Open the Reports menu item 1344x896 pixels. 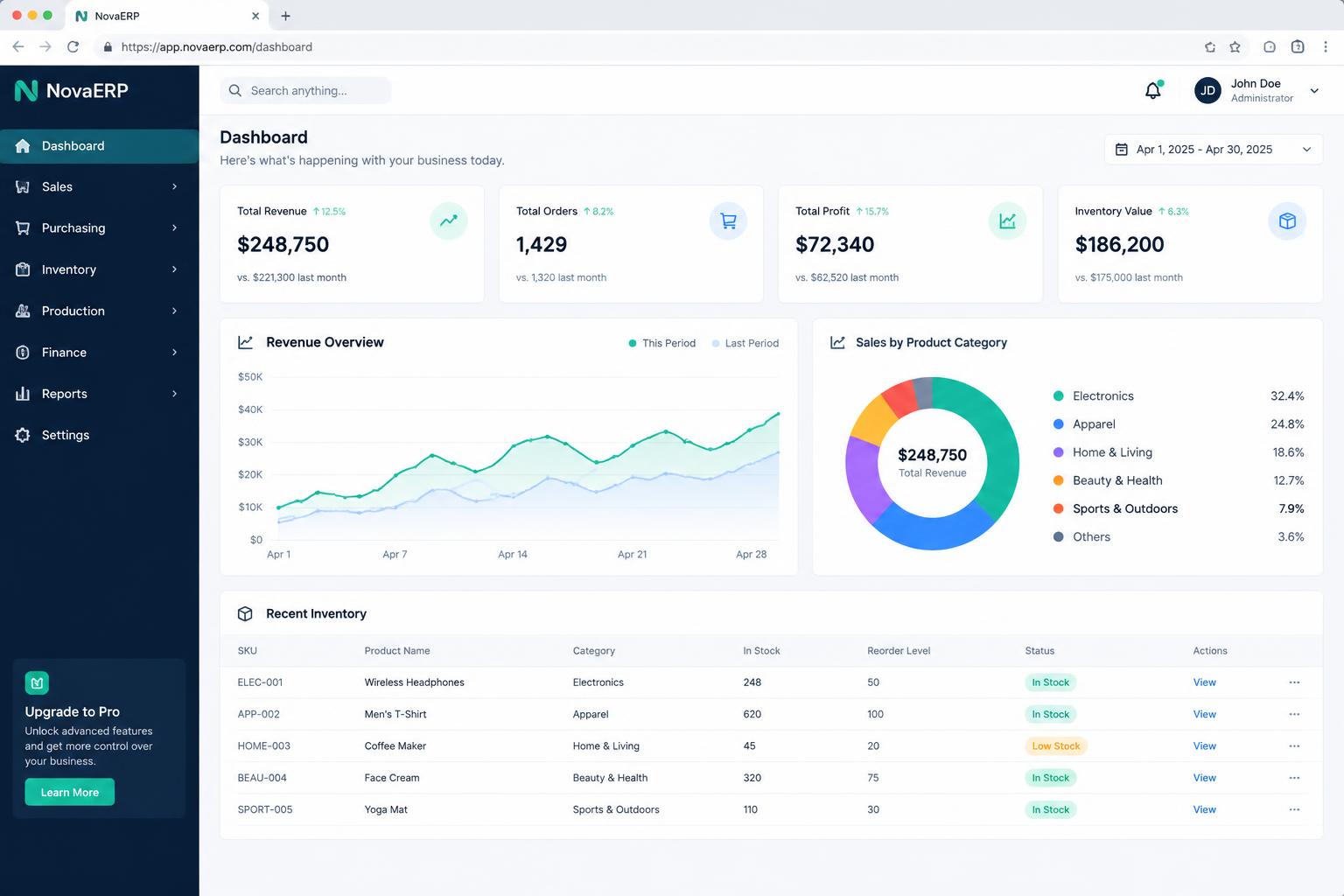[100, 394]
